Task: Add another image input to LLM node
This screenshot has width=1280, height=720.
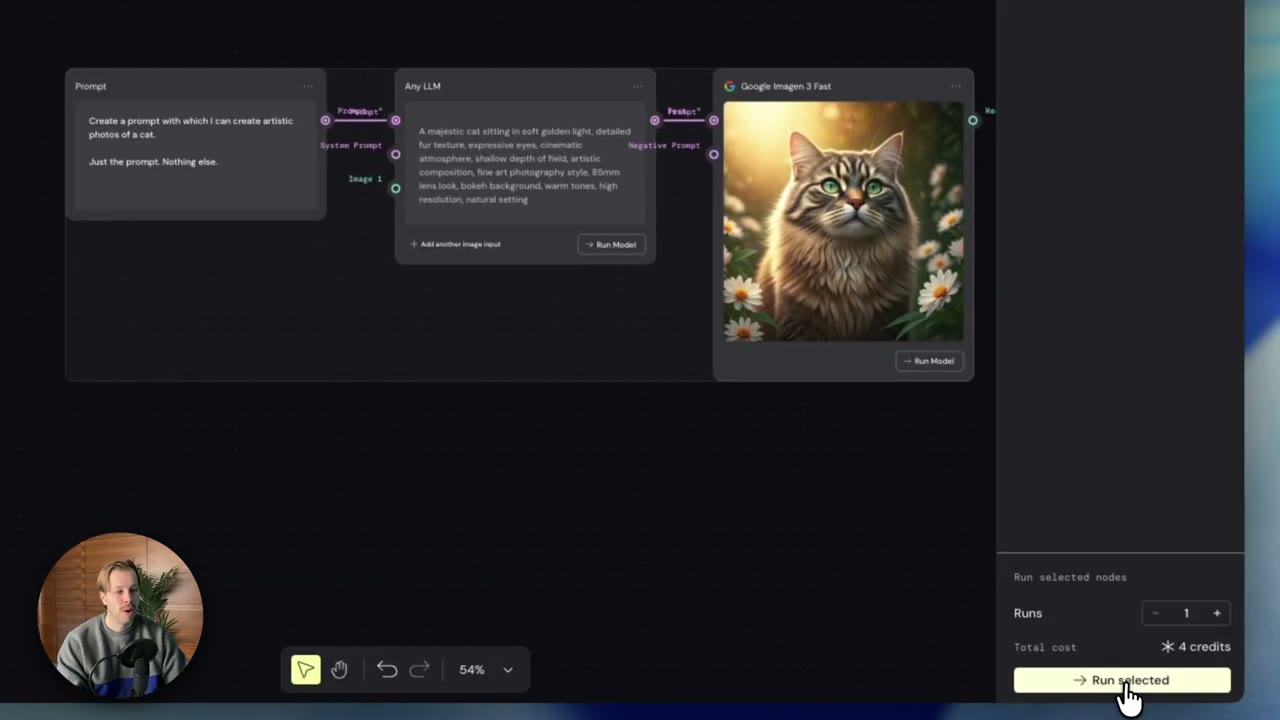Action: (x=455, y=244)
